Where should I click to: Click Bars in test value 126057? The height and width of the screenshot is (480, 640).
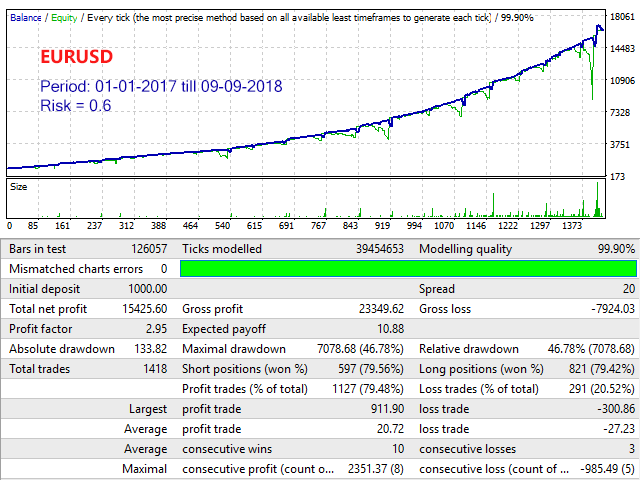[149, 249]
